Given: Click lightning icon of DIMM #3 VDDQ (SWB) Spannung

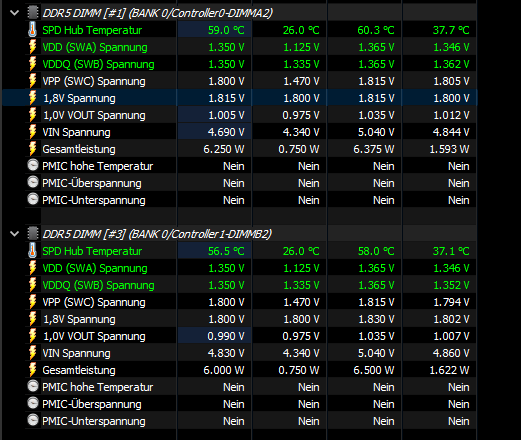Looking at the screenshot, I should (x=33, y=285).
